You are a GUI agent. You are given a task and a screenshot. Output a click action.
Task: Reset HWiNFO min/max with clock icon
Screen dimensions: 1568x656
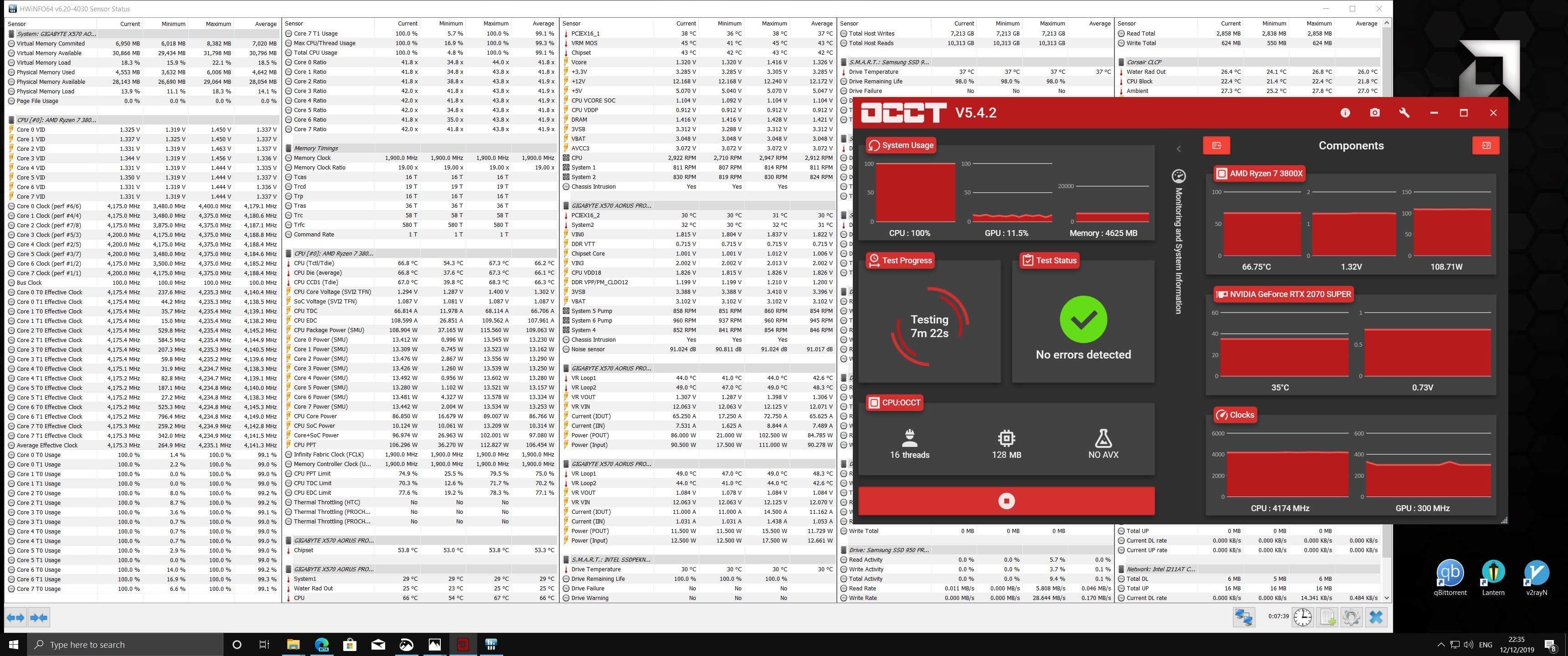1302,617
